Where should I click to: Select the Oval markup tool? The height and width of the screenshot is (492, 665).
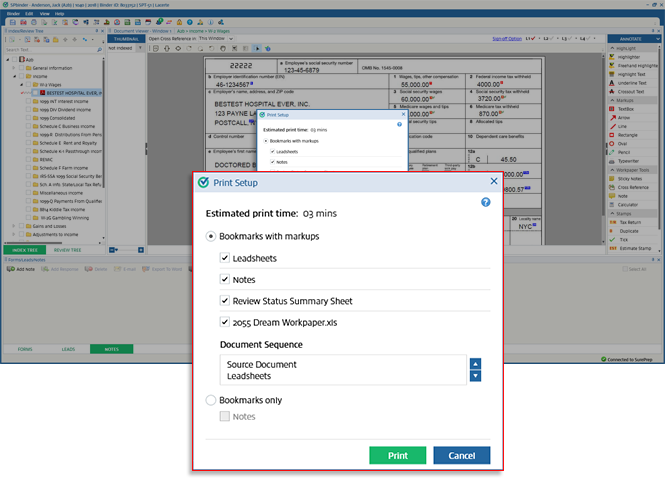(x=624, y=141)
